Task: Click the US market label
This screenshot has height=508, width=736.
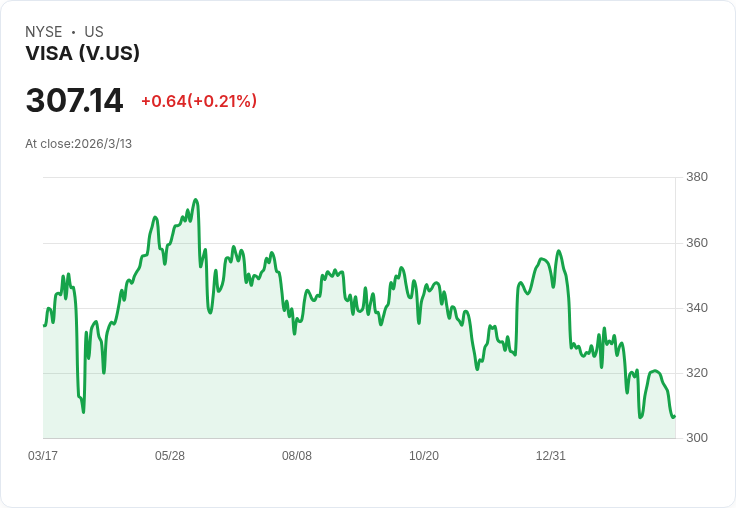Action: (x=94, y=32)
